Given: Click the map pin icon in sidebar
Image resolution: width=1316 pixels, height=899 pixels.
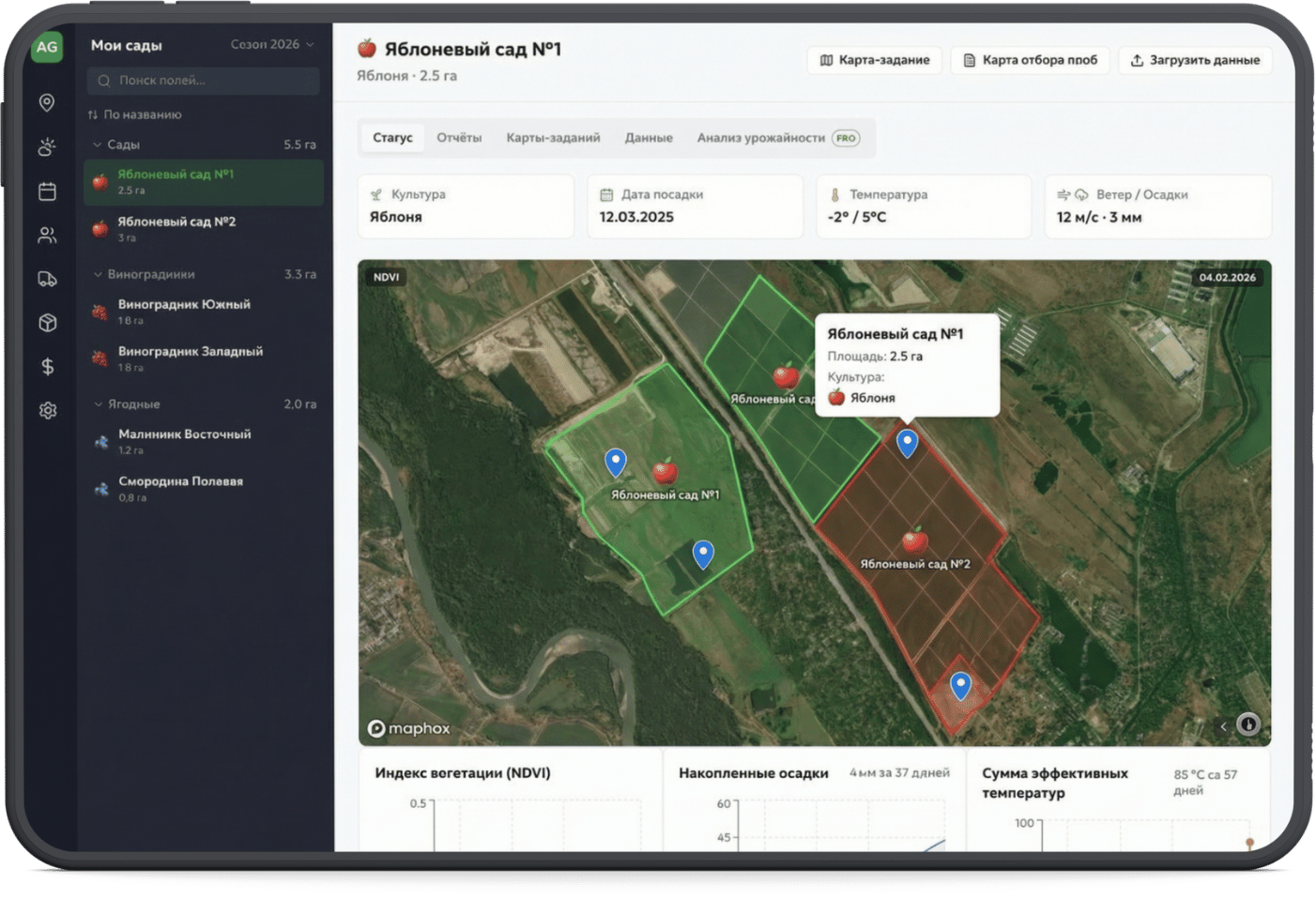Looking at the screenshot, I should [47, 102].
